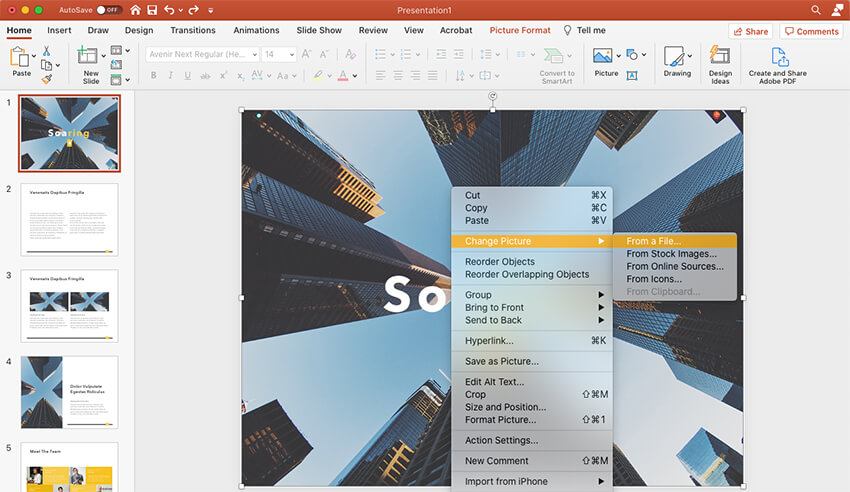Toggle Italic formatting

tap(170, 76)
